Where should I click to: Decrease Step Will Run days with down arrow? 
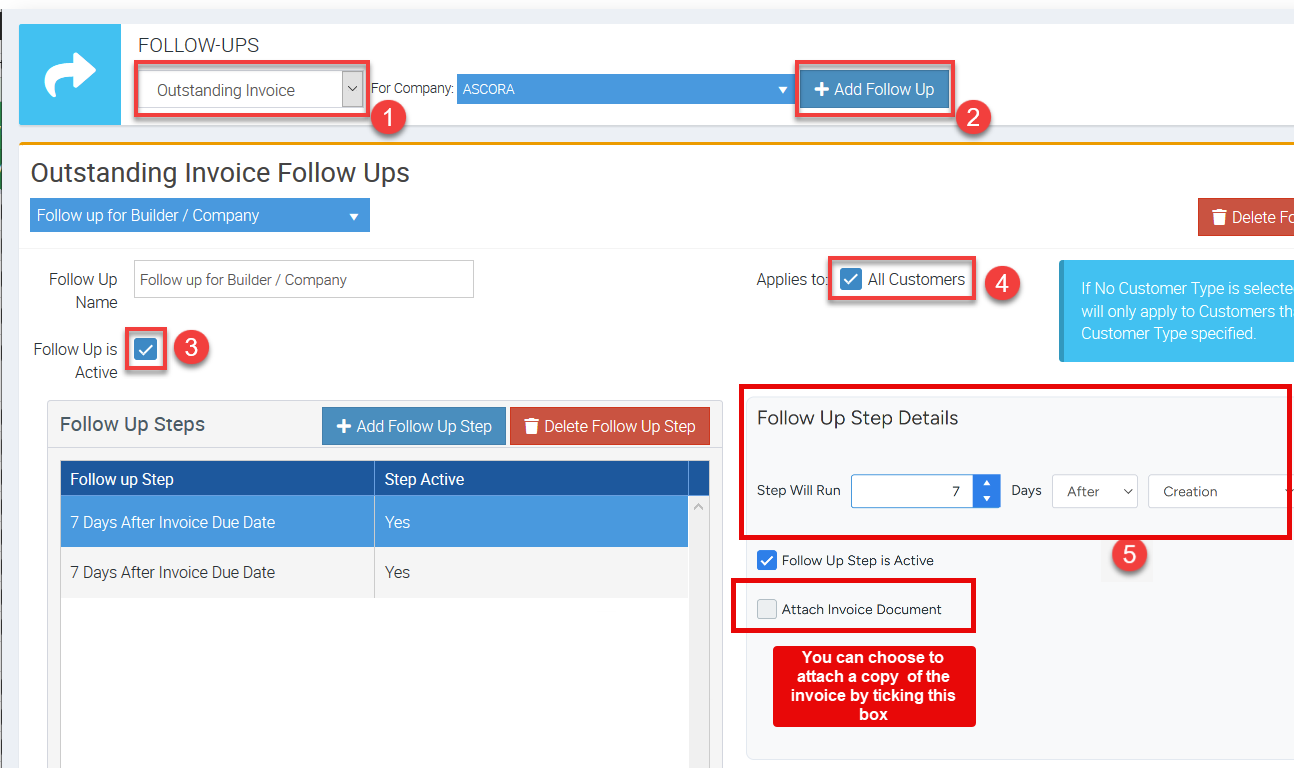pyautogui.click(x=987, y=499)
